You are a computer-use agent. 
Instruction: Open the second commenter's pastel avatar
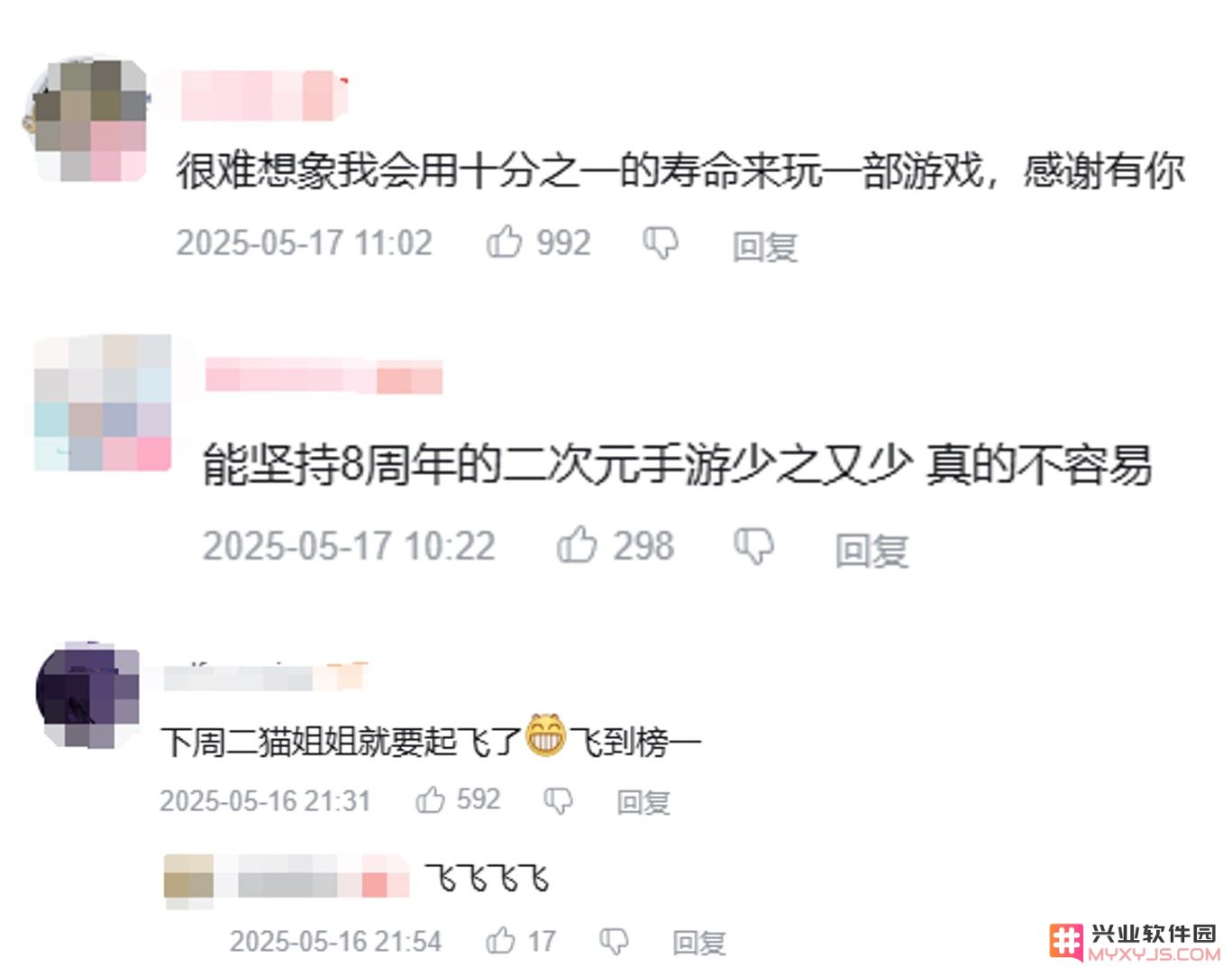[x=103, y=403]
